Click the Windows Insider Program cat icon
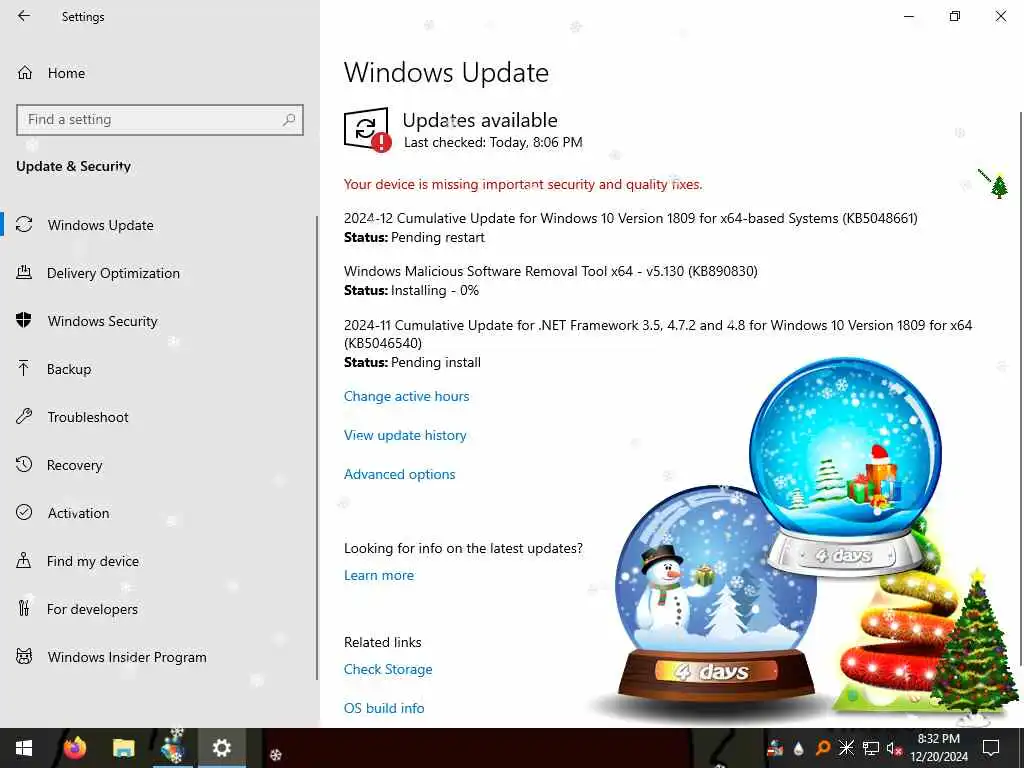Image resolution: width=1024 pixels, height=768 pixels. 24,656
